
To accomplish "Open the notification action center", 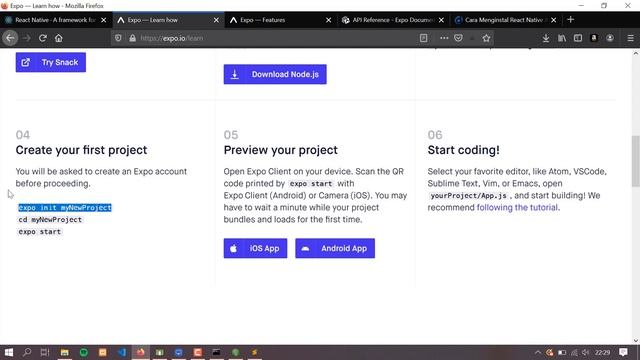I will [x=623, y=352].
